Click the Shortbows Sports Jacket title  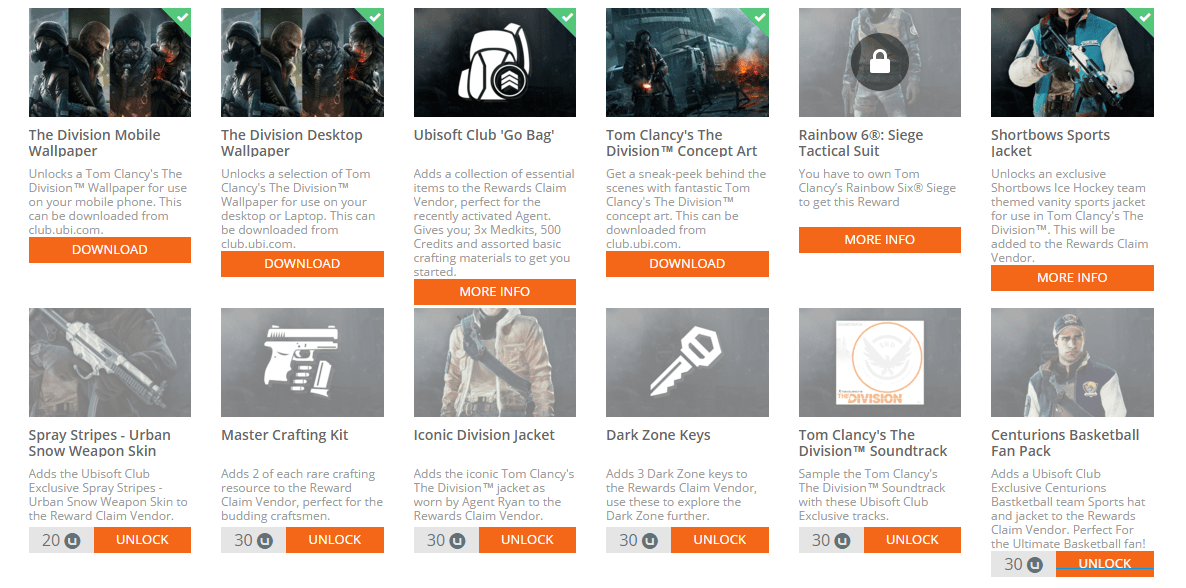pyautogui.click(x=1050, y=143)
